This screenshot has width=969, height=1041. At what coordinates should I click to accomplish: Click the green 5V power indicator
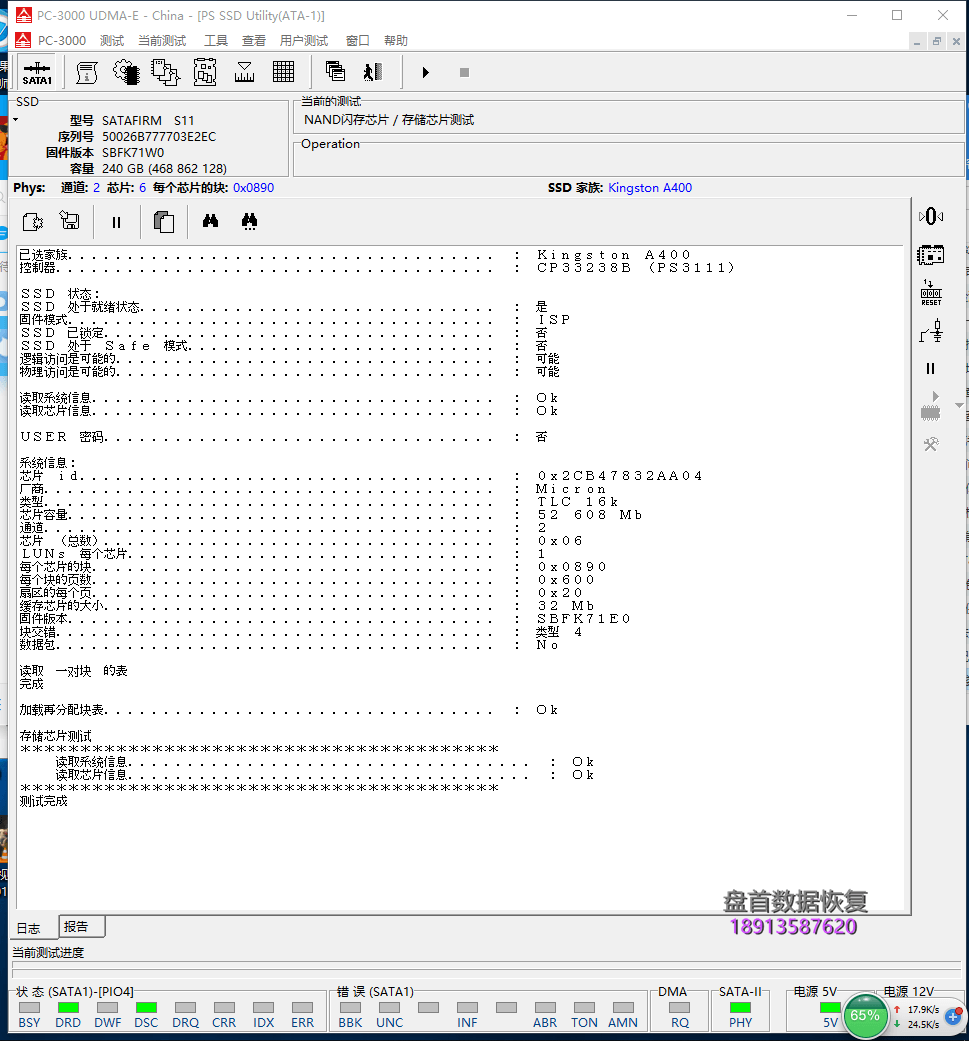click(x=830, y=1008)
